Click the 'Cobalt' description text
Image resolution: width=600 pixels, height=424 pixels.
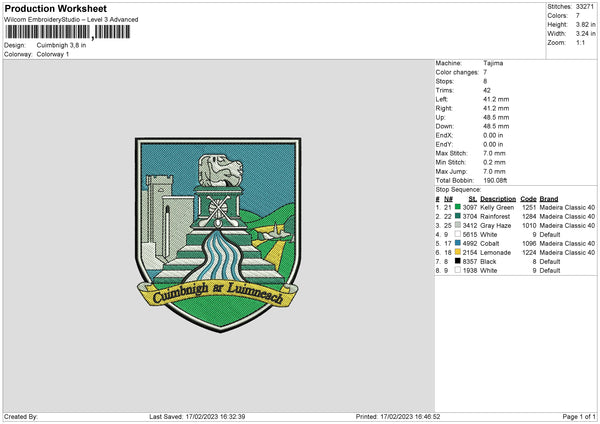tap(490, 243)
